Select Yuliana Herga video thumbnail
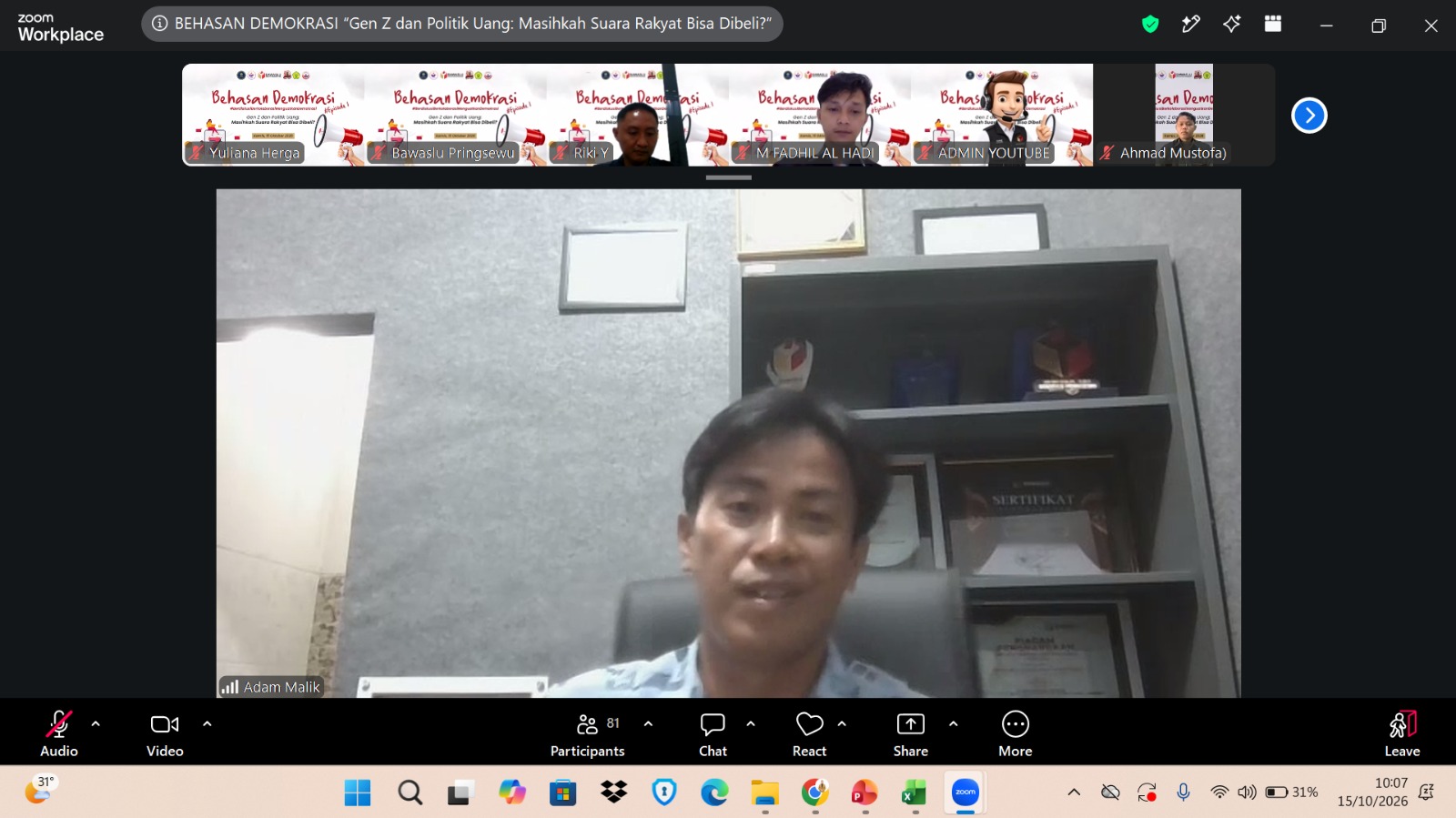 pos(273,115)
